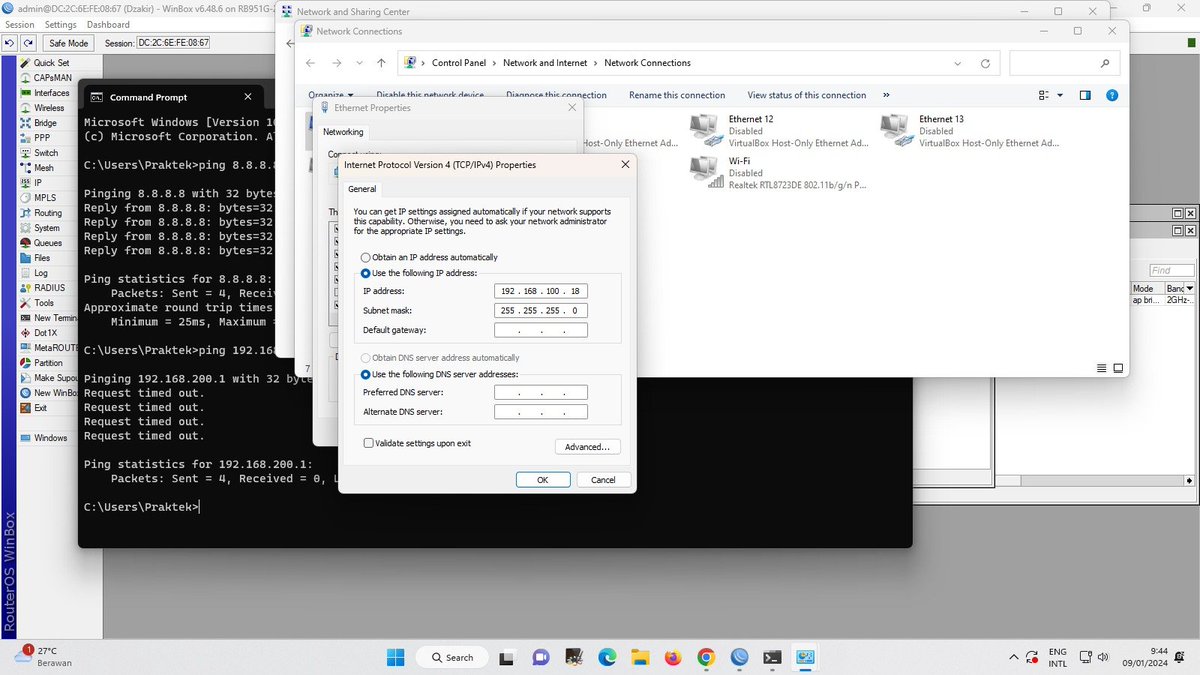Click WinBox redo arrow button

[29, 43]
